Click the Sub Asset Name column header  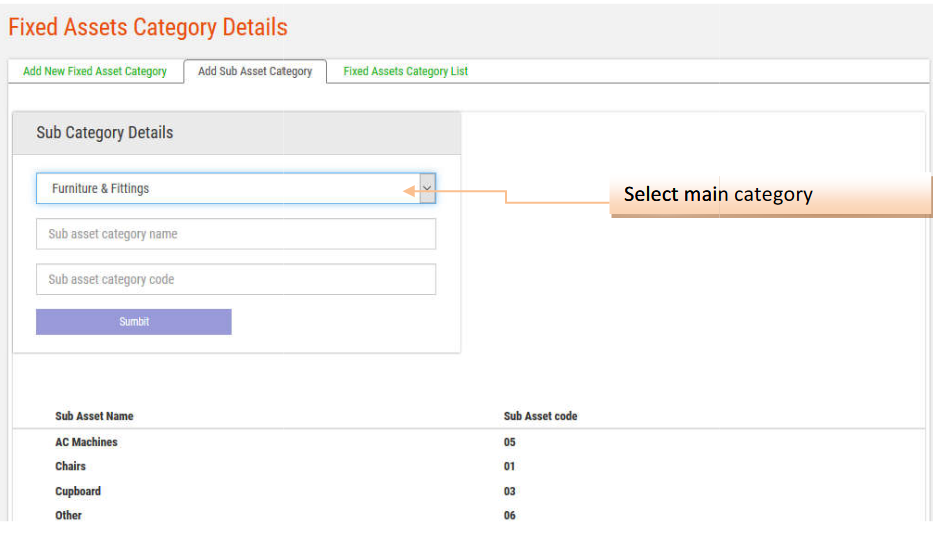coord(94,416)
